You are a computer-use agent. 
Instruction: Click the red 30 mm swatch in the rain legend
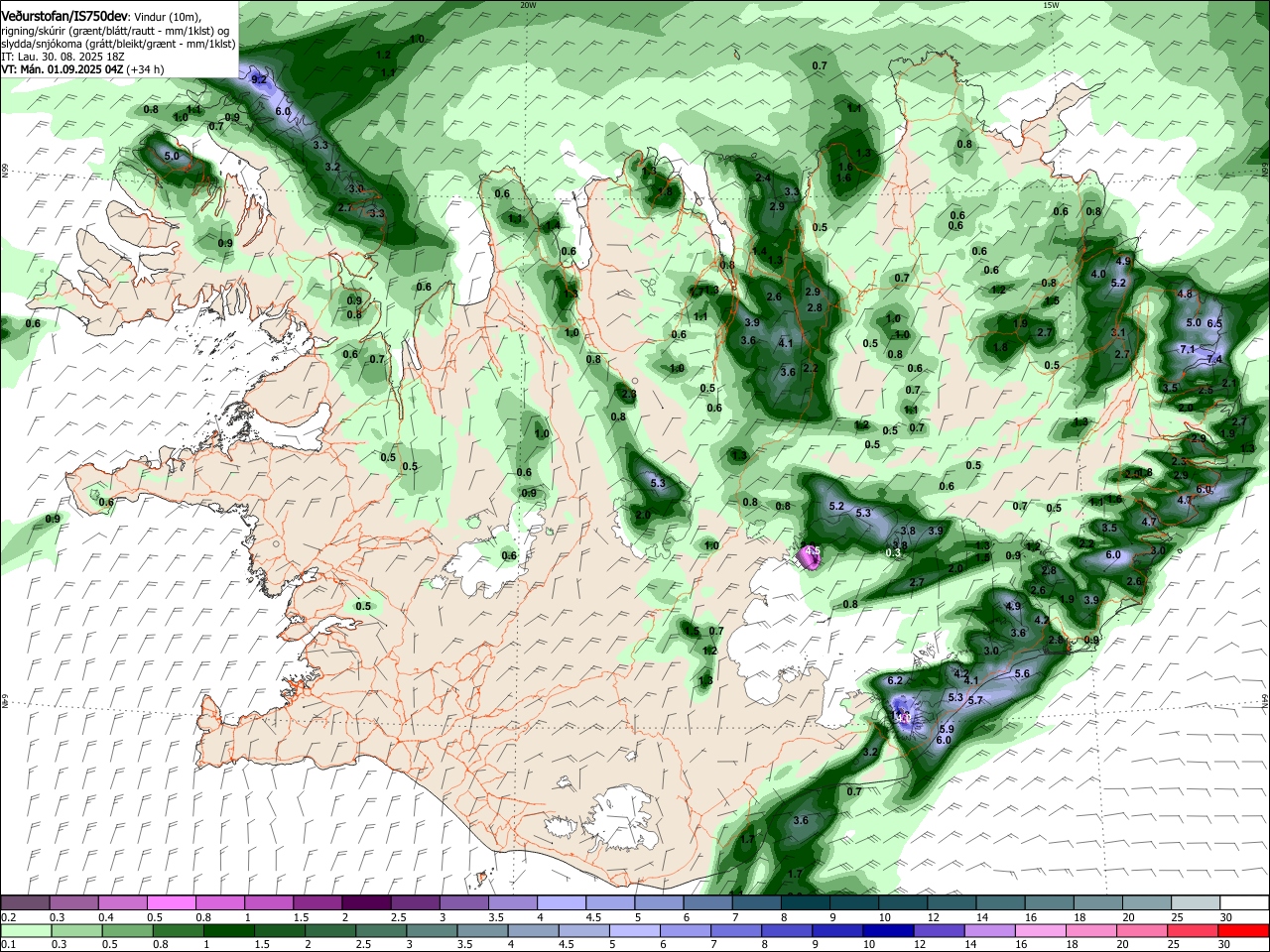(1244, 930)
